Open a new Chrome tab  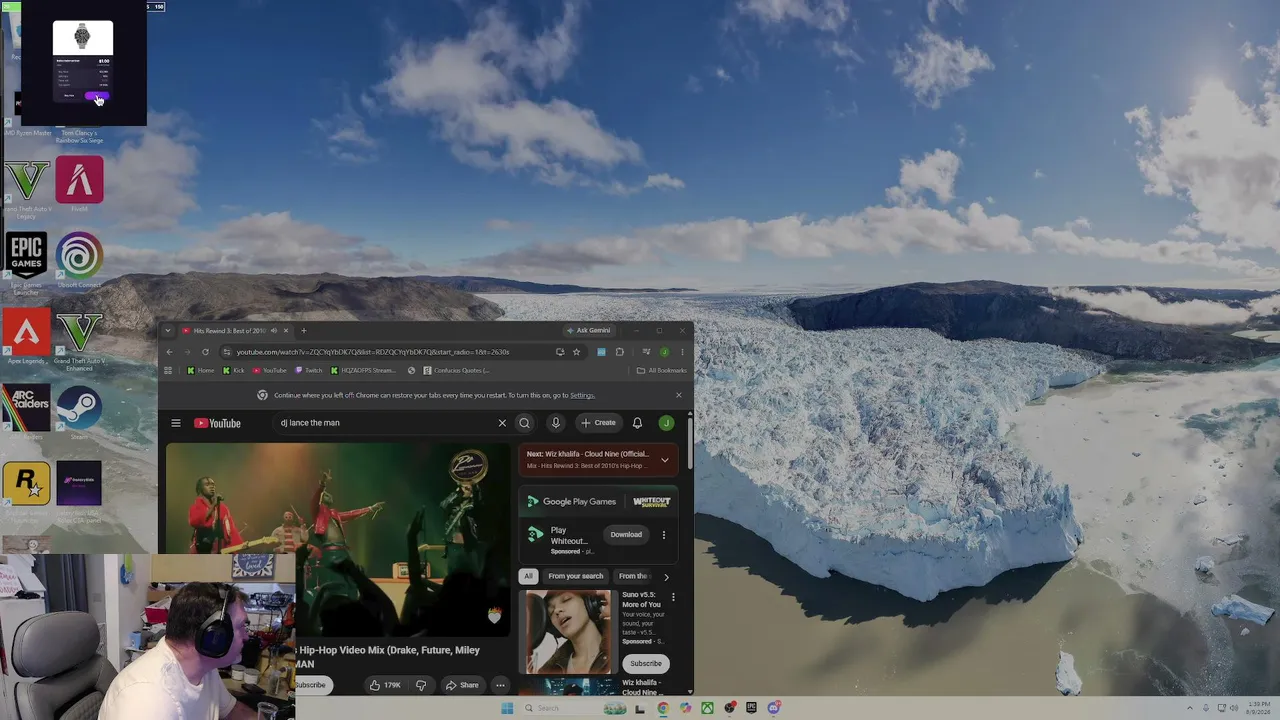pos(304,331)
